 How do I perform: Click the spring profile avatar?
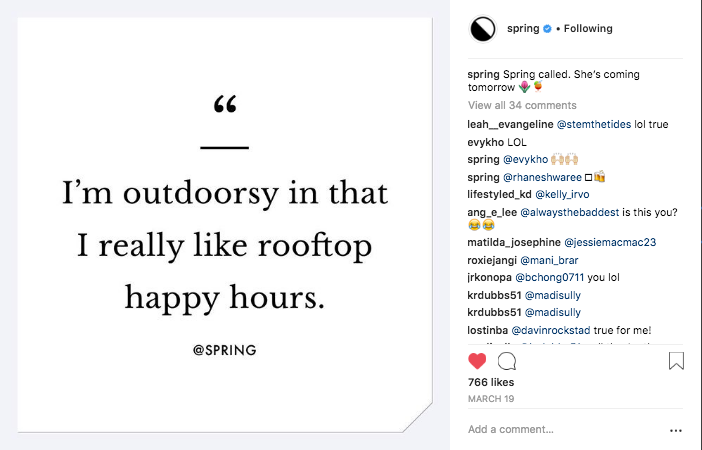tap(483, 29)
